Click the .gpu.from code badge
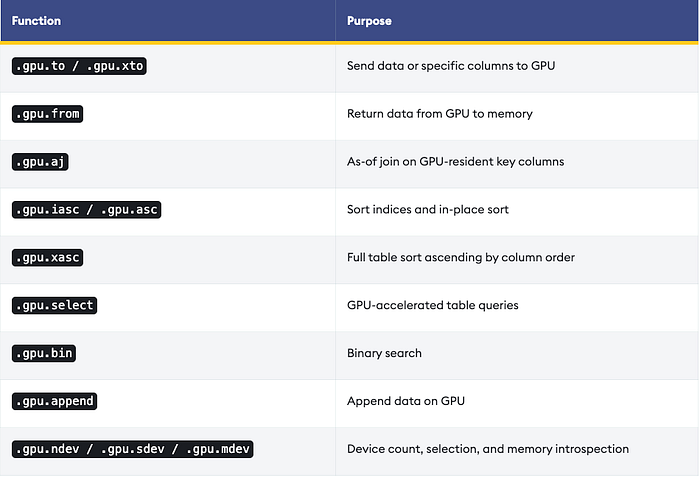 pyautogui.click(x=47, y=114)
